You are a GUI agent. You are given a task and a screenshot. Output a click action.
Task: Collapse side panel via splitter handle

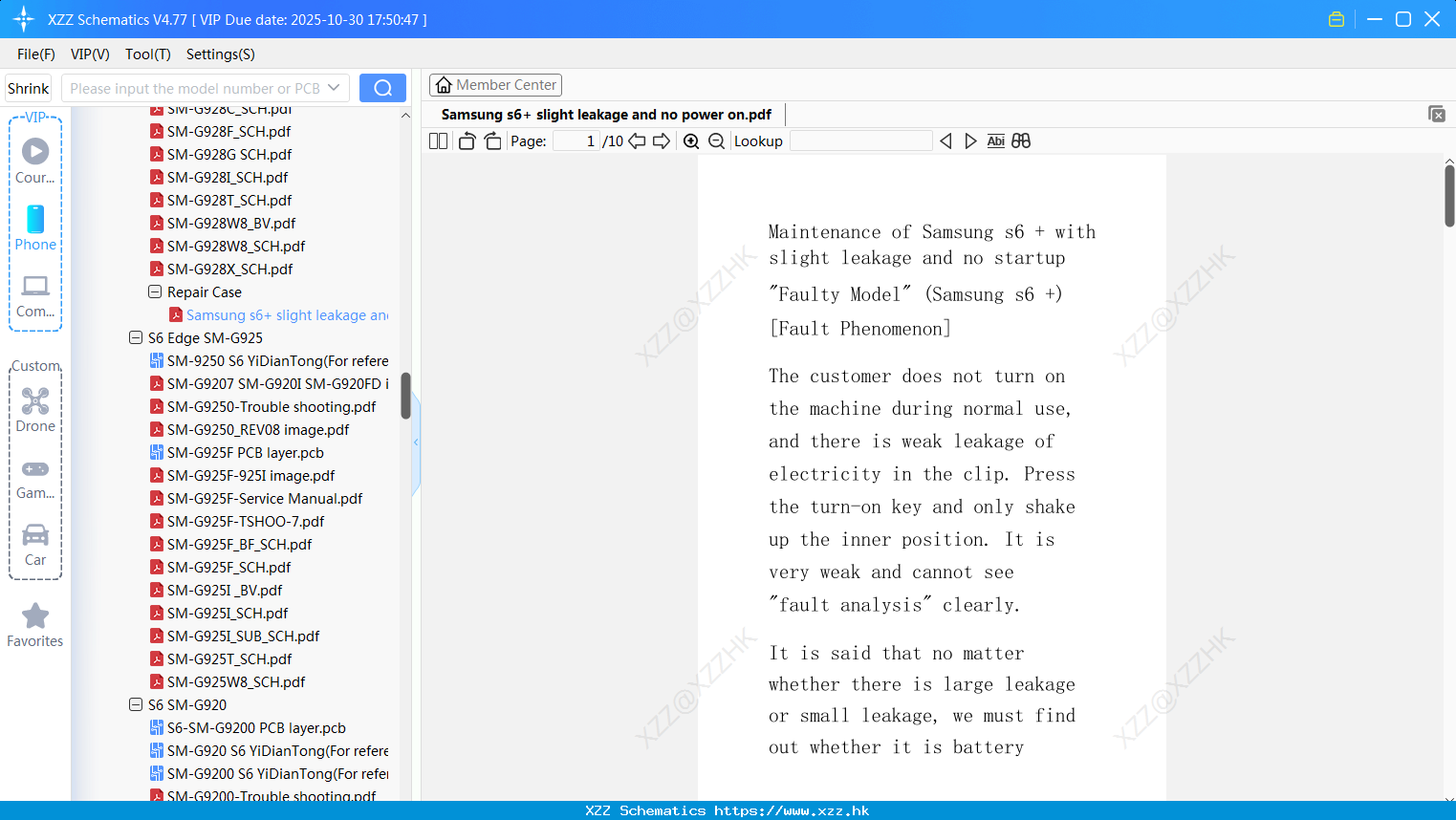point(416,442)
